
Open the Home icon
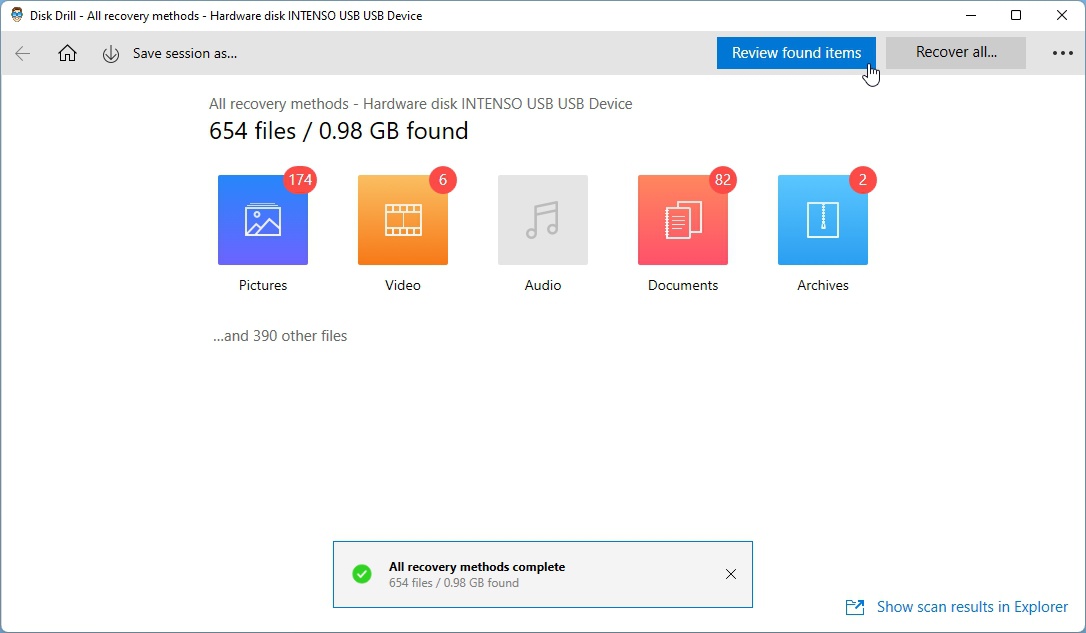pyautogui.click(x=67, y=53)
